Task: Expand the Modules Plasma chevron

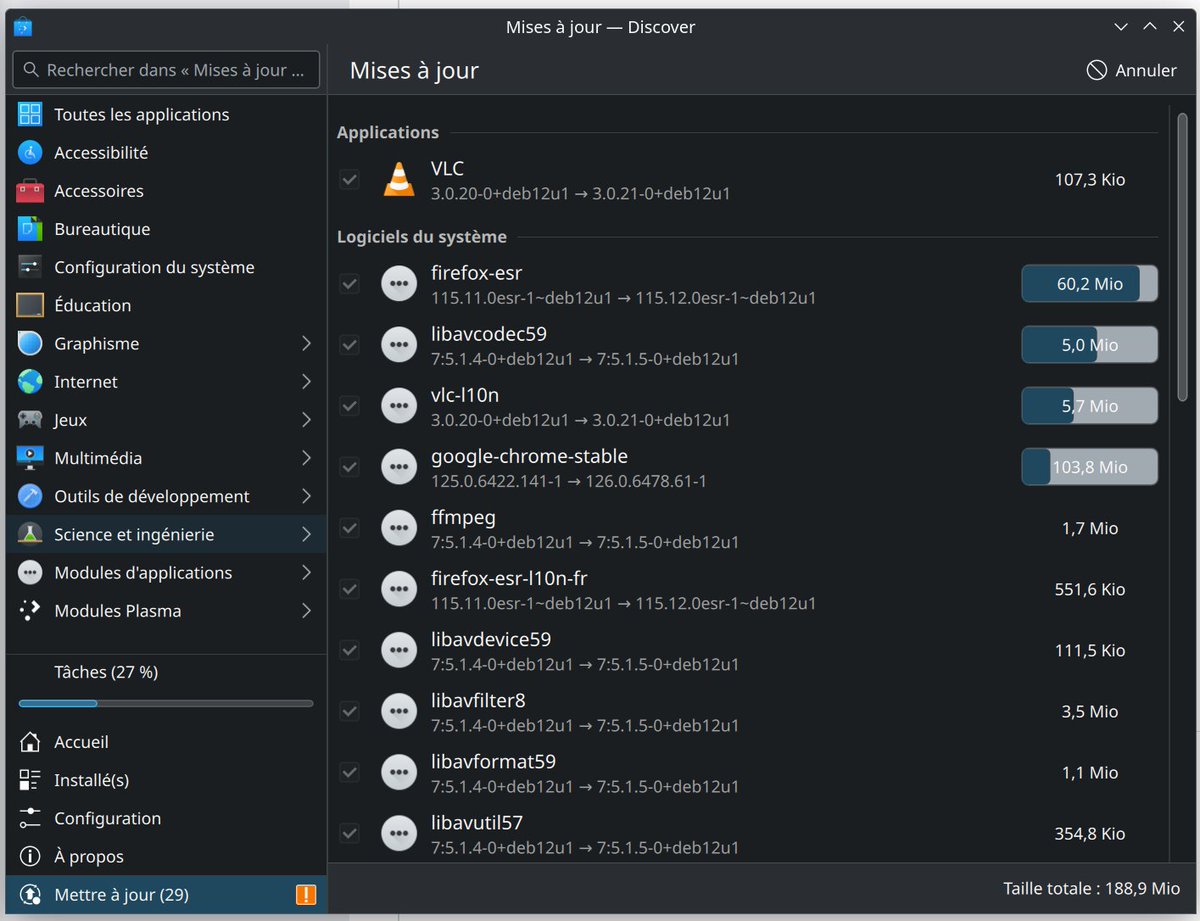Action: tap(306, 611)
